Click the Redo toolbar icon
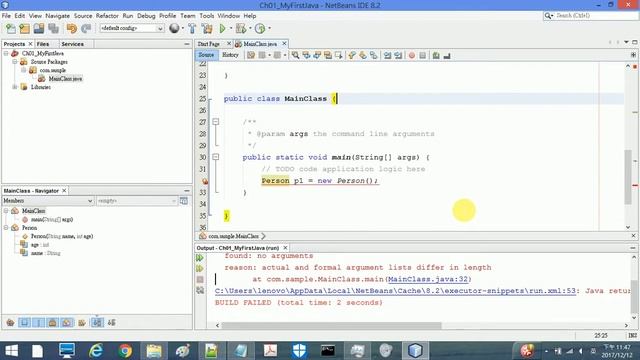This screenshot has height=360, width=640. click(x=86, y=29)
